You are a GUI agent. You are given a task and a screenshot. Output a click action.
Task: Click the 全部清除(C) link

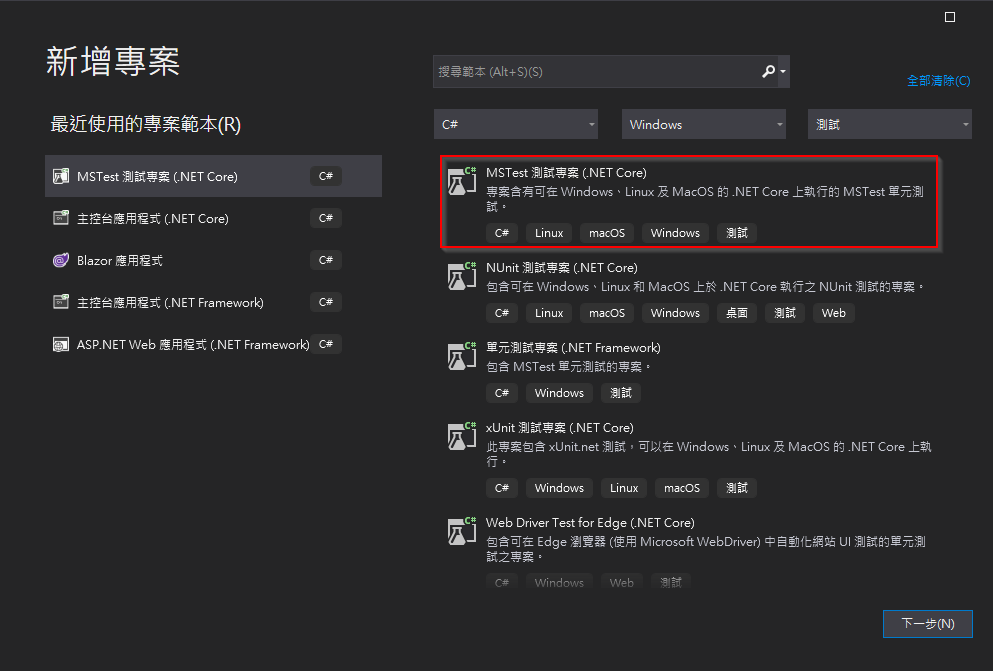[939, 80]
